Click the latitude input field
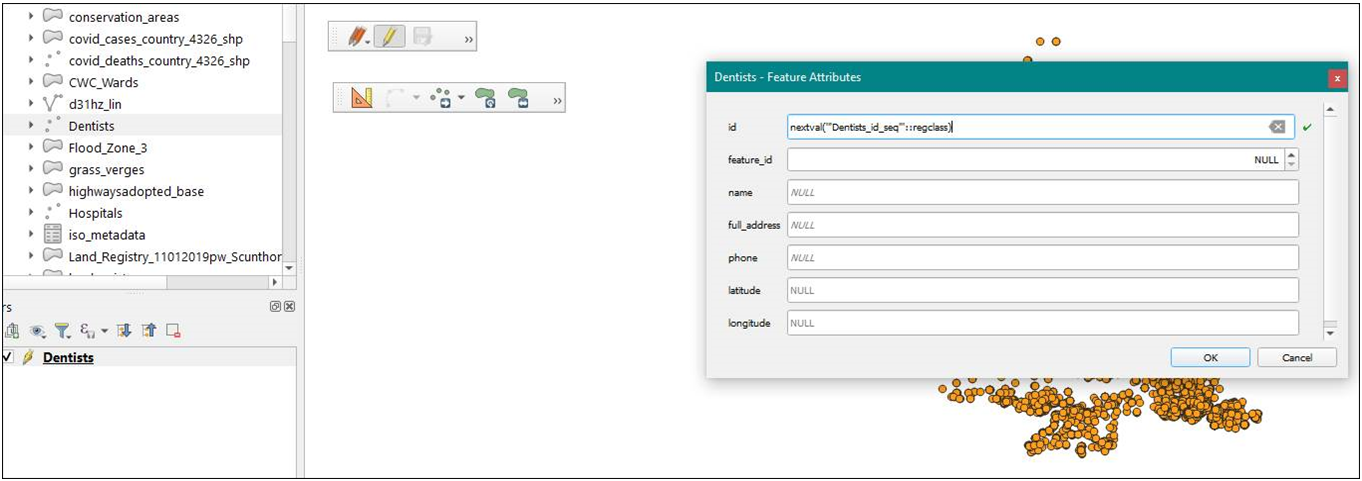Image resolution: width=1362 pixels, height=481 pixels. (1043, 290)
